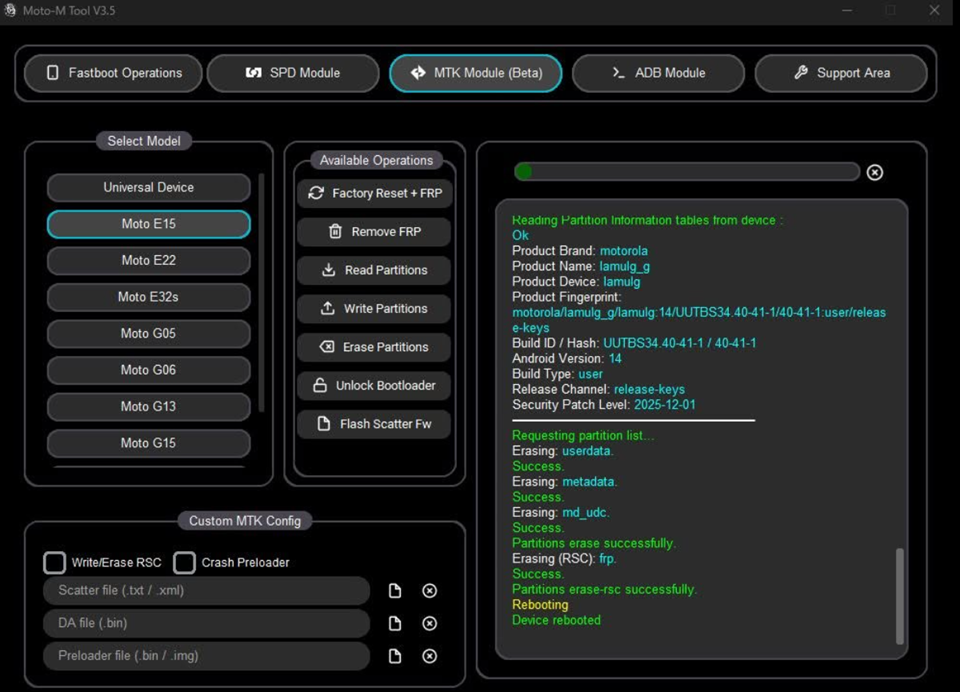Screen dimensions: 960x692
Task: Switch to the SPD Module tab
Action: pyautogui.click(x=293, y=73)
